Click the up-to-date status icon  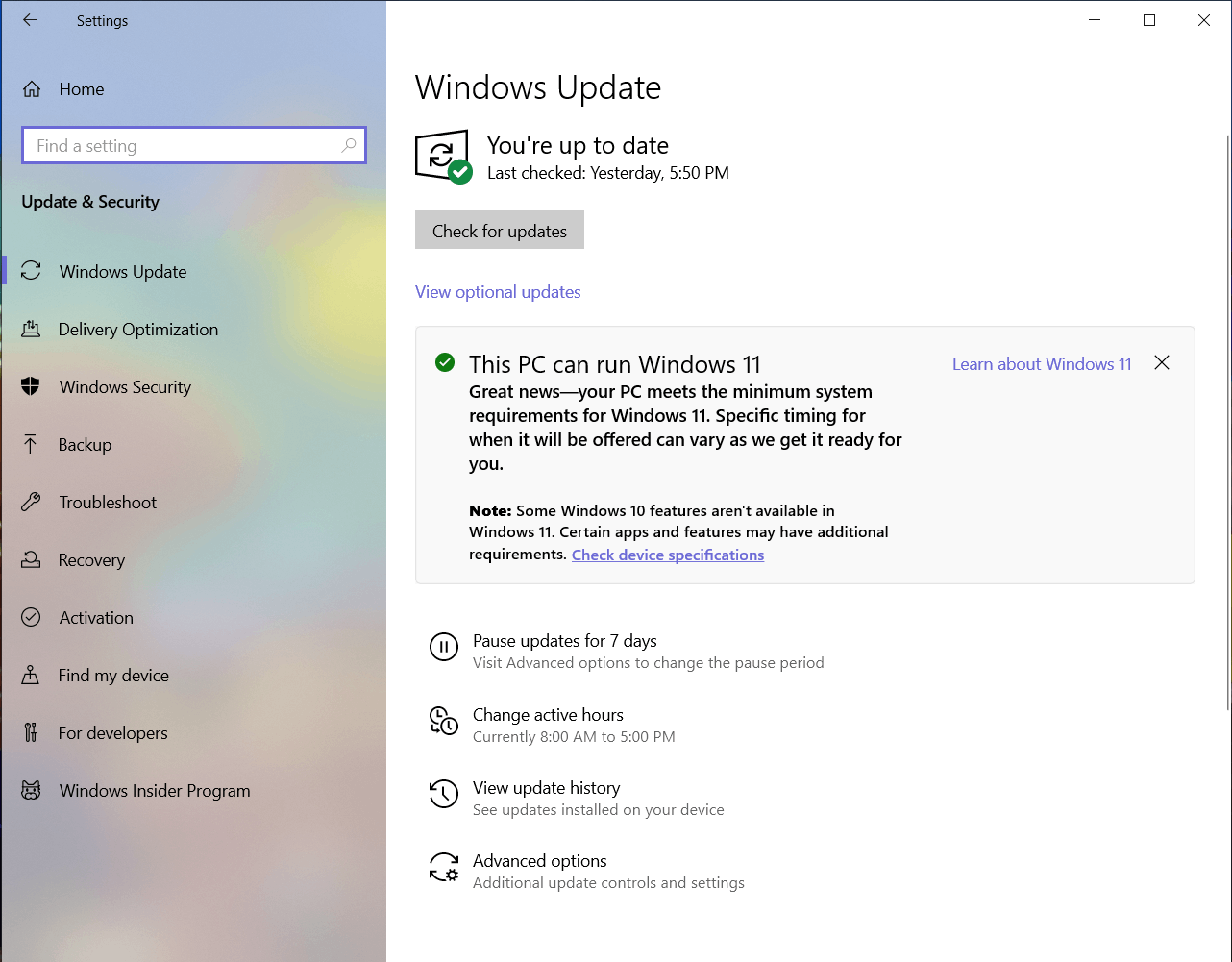pyautogui.click(x=443, y=157)
